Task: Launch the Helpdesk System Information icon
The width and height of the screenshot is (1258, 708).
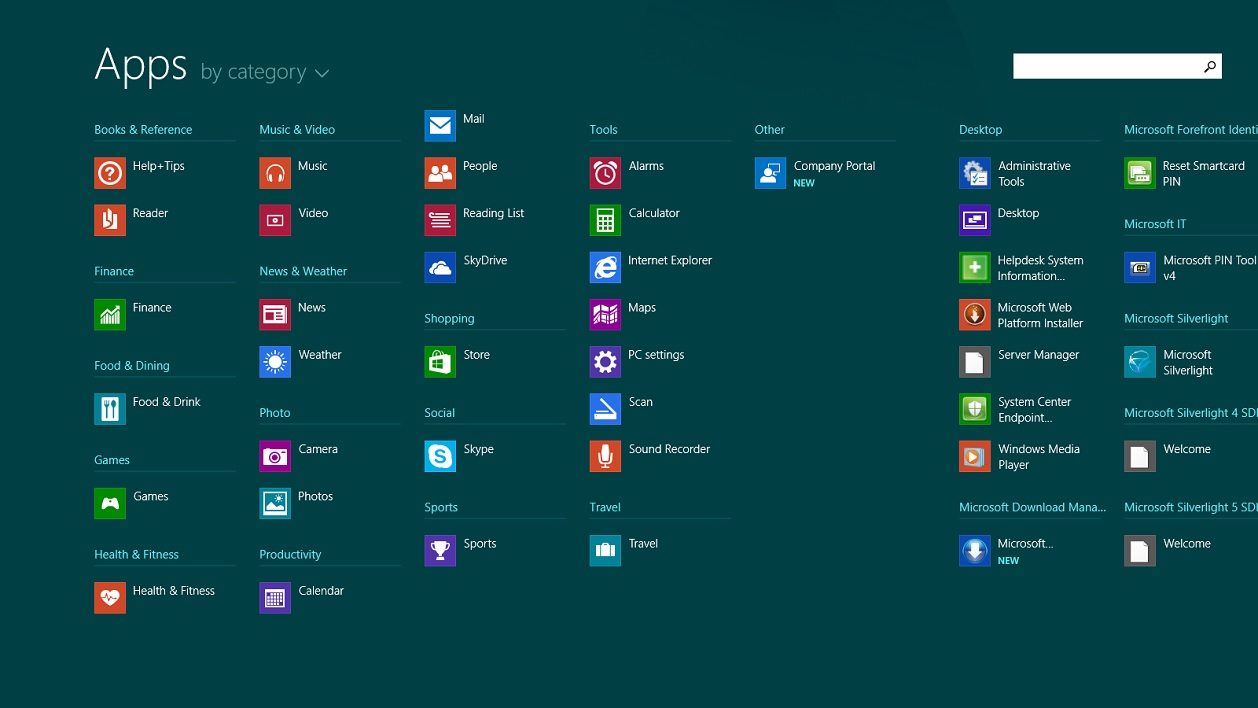Action: tap(975, 267)
